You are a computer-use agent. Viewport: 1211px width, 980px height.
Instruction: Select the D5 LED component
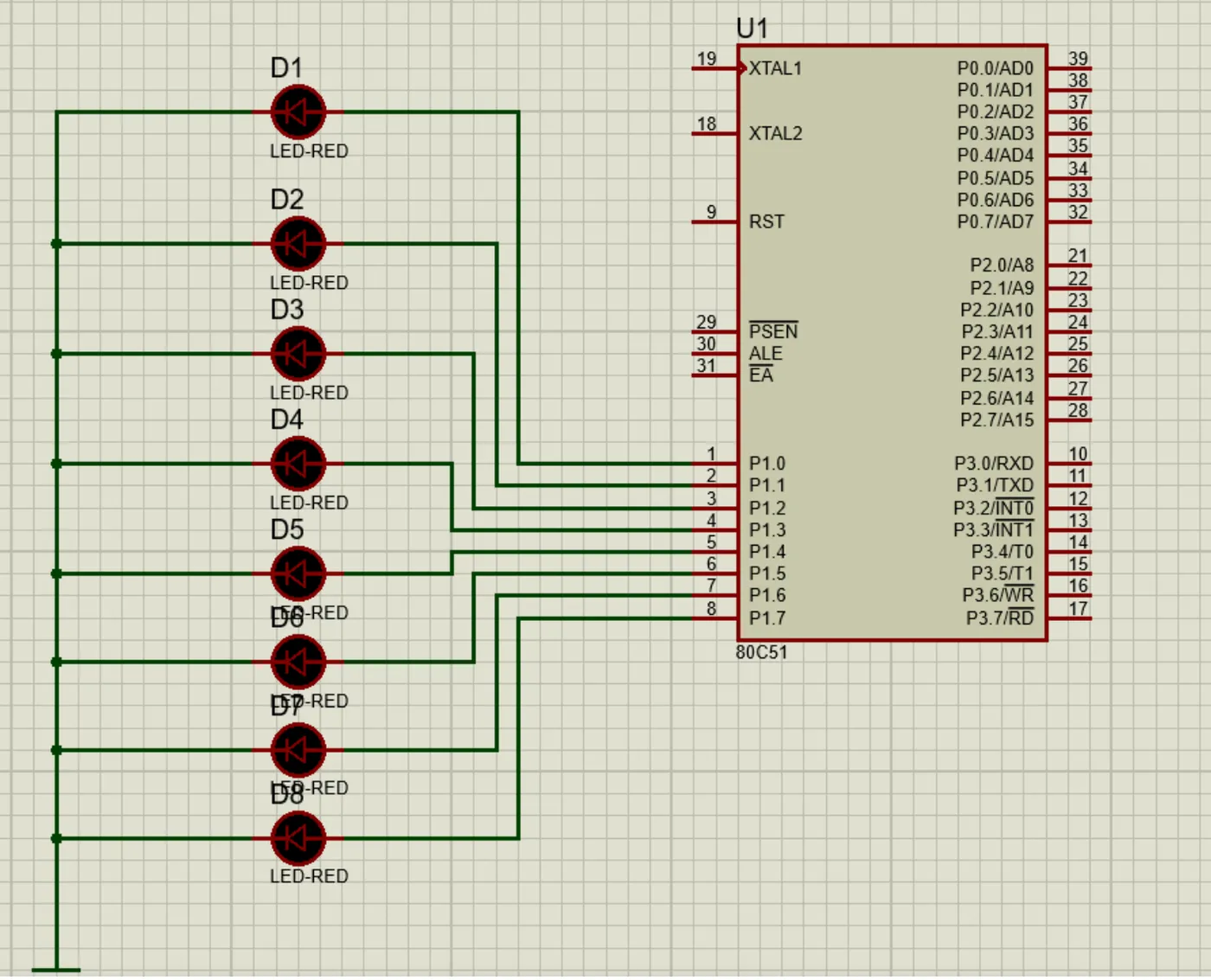tap(298, 573)
